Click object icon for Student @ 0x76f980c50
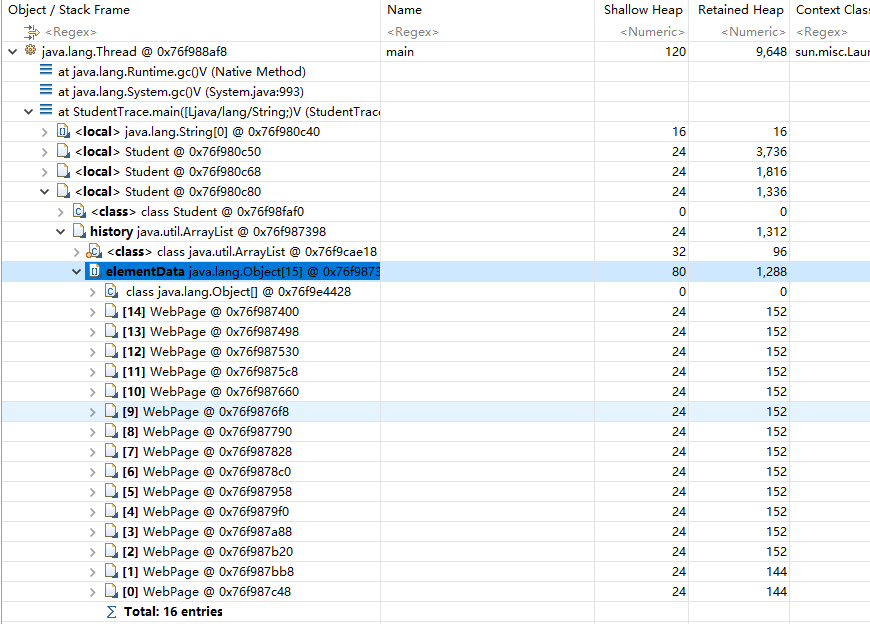This screenshot has width=870, height=624. [x=63, y=151]
